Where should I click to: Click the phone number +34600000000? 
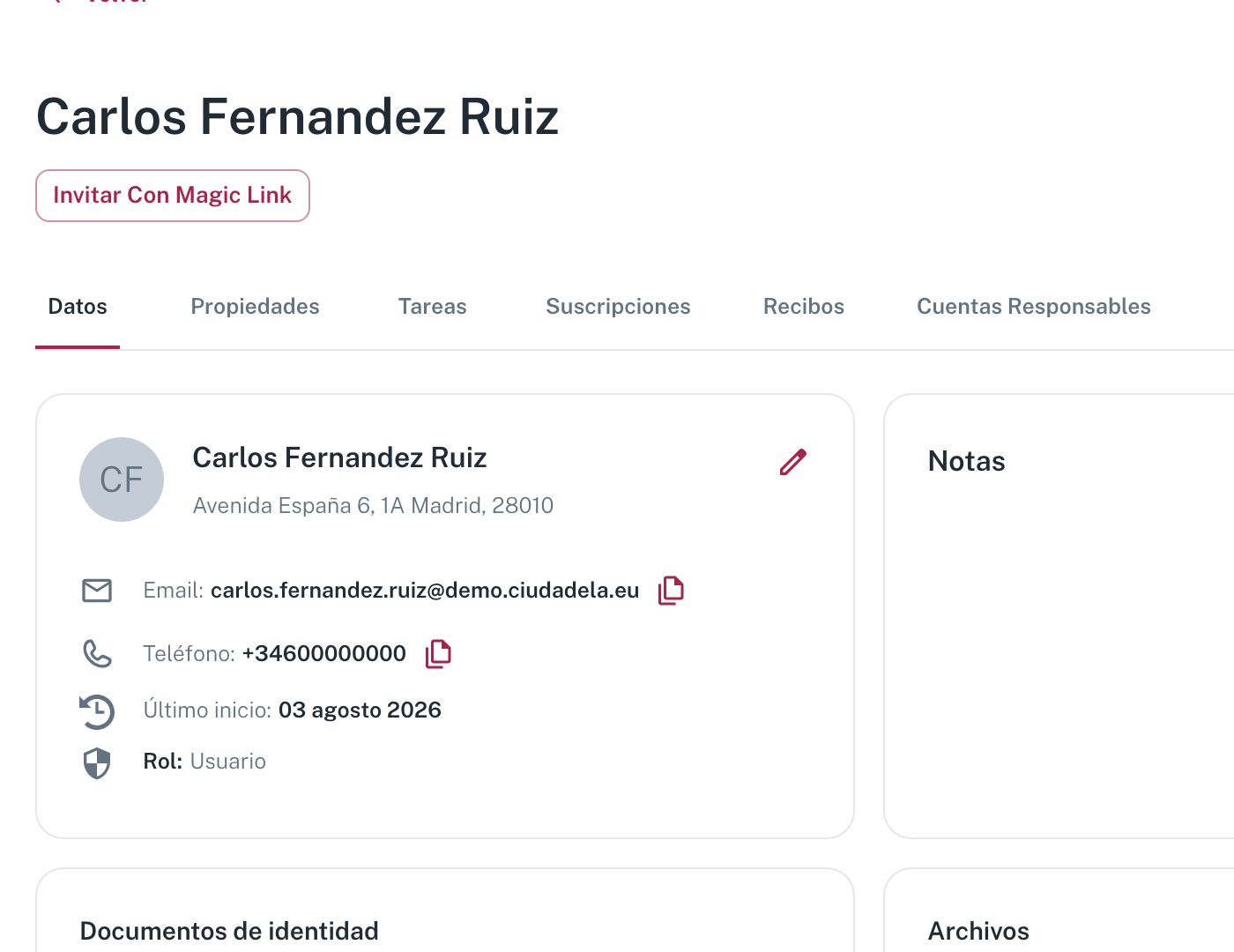324,653
